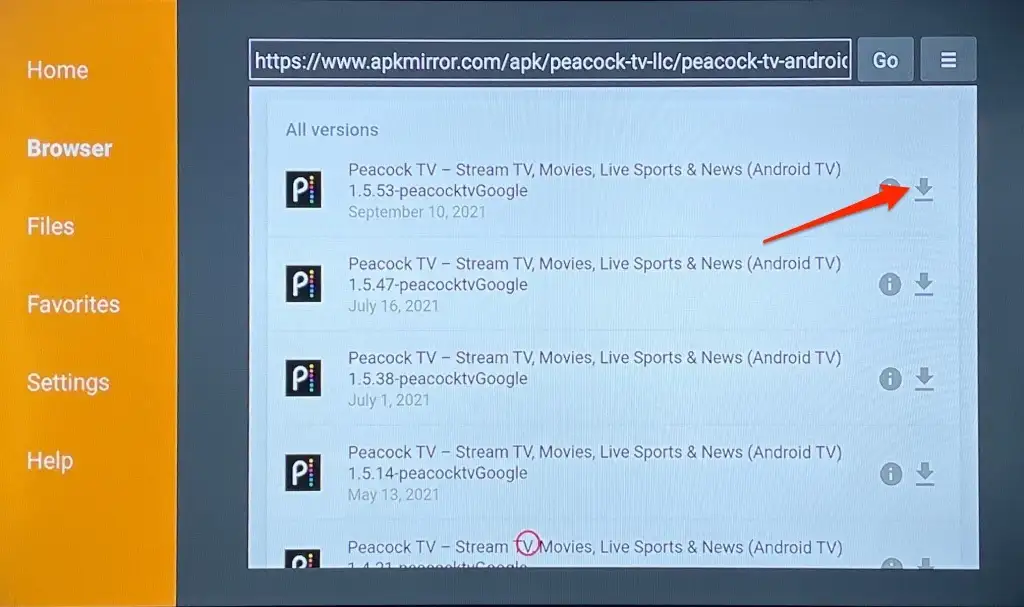This screenshot has height=607, width=1024.
Task: Open the hamburger menu beside Go
Action: [948, 59]
